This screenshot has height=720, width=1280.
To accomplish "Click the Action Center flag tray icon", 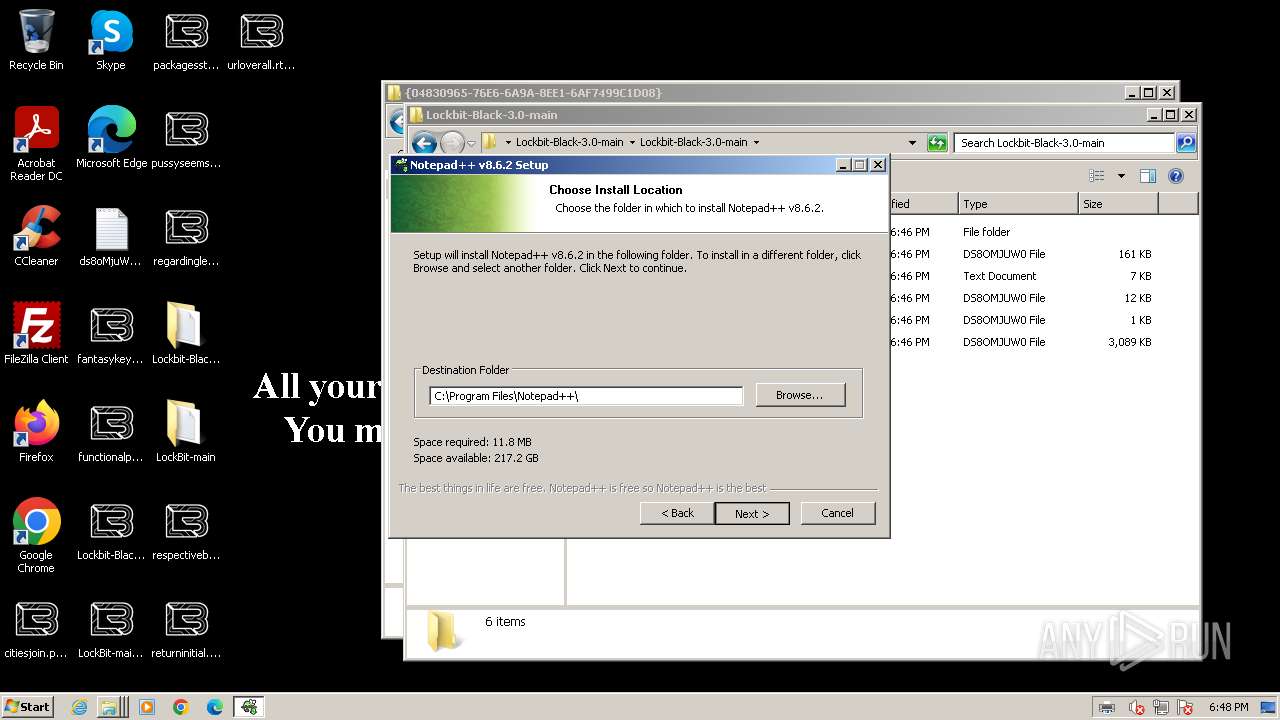I will point(1186,708).
